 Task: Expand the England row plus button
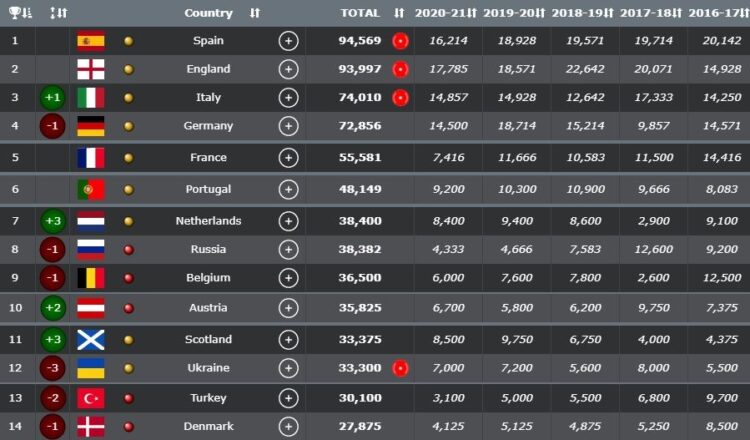point(288,69)
